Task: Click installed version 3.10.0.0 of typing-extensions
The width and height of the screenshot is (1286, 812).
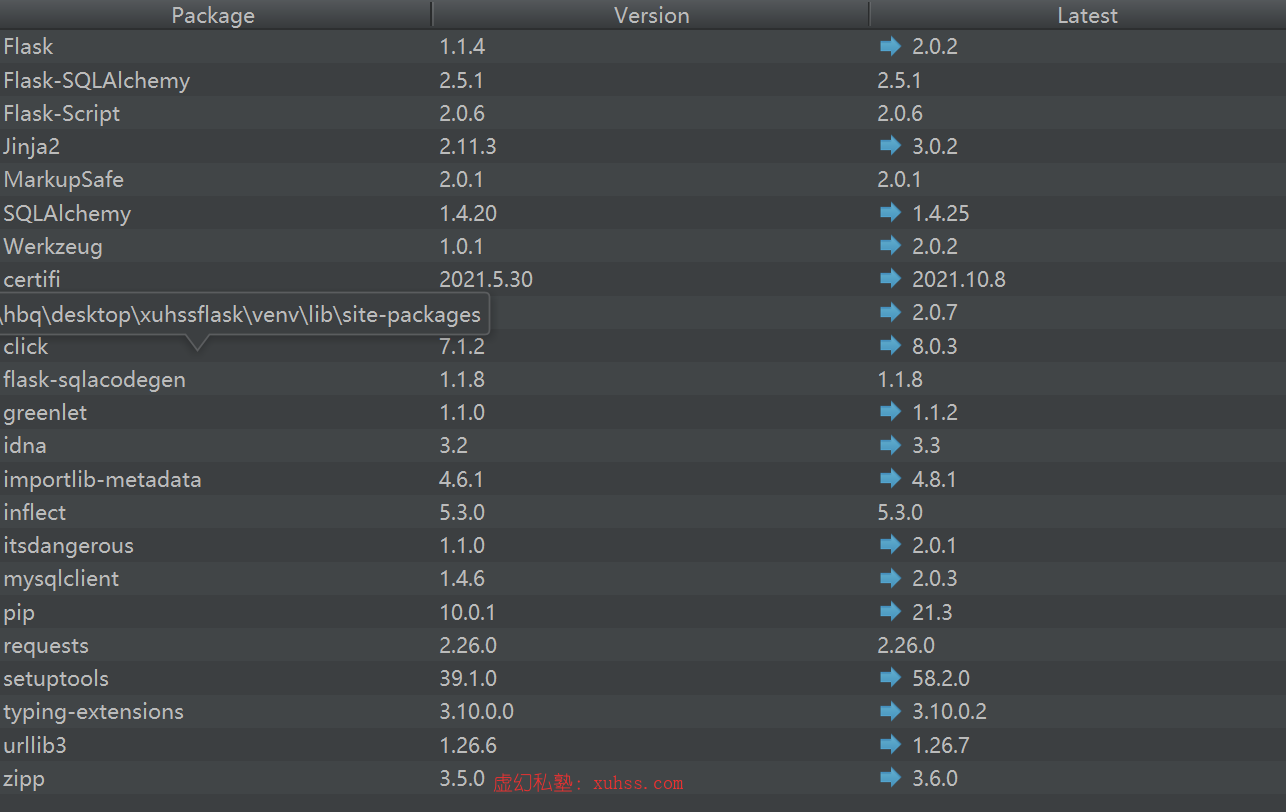Action: click(477, 711)
